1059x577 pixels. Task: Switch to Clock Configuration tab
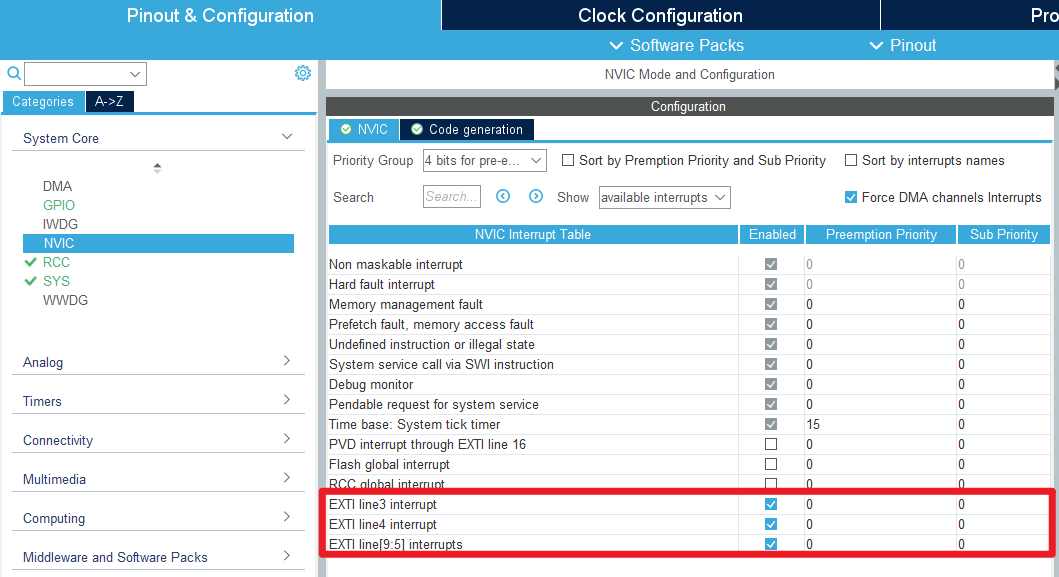pyautogui.click(x=661, y=15)
